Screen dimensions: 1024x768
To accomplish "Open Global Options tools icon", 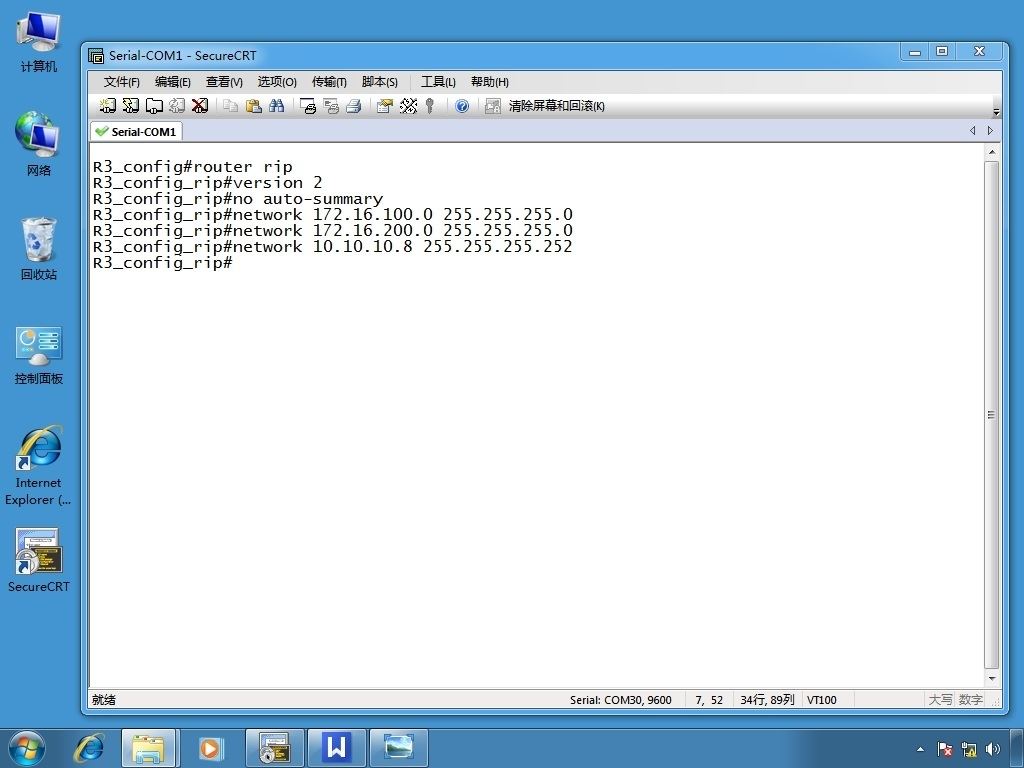I will [408, 106].
